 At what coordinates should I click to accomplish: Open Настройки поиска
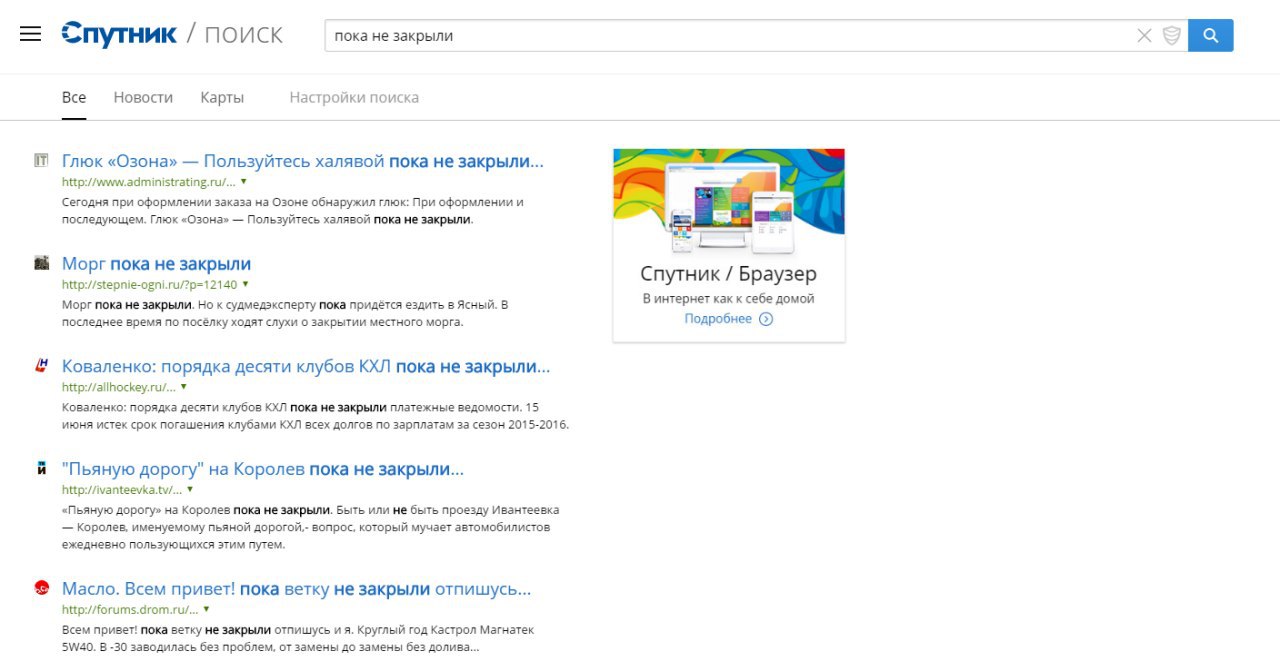(x=354, y=98)
